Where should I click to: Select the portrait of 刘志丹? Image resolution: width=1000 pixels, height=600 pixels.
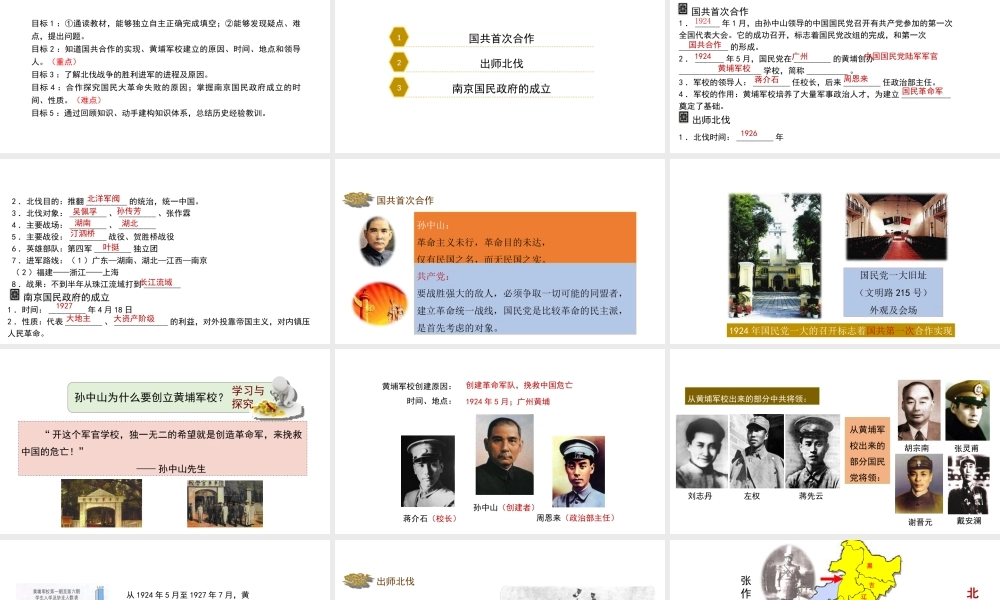coord(702,451)
